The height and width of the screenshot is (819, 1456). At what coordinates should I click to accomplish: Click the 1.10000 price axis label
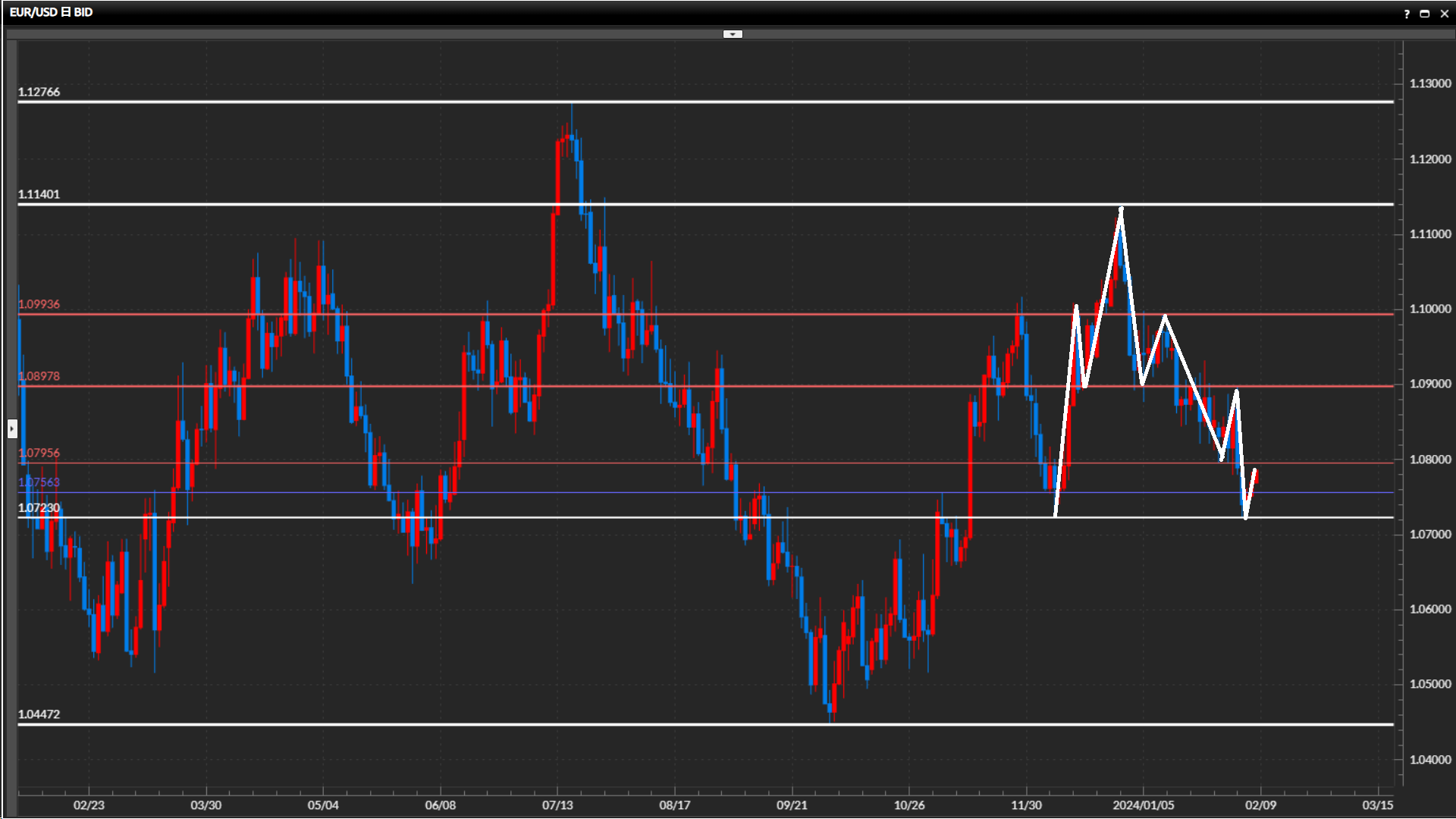tap(1429, 309)
